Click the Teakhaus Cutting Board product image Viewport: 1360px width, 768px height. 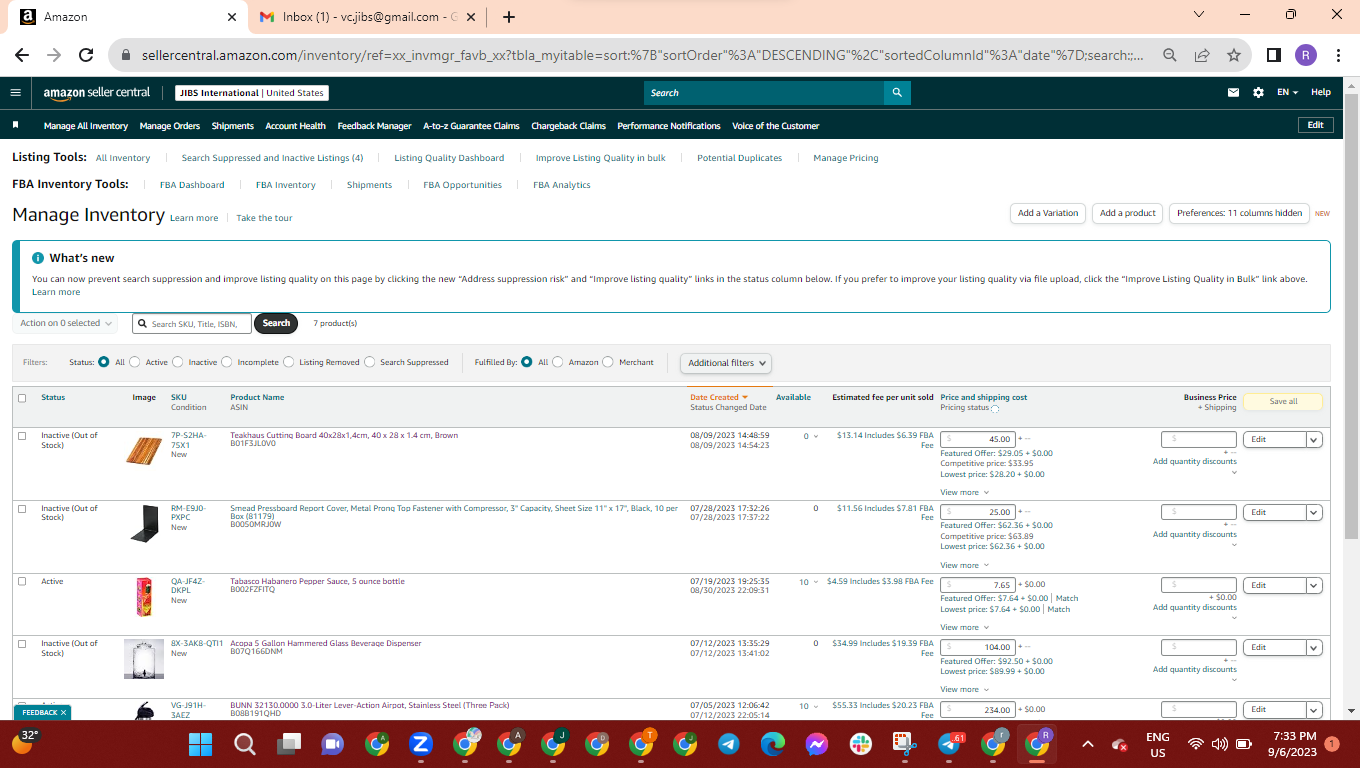click(144, 450)
